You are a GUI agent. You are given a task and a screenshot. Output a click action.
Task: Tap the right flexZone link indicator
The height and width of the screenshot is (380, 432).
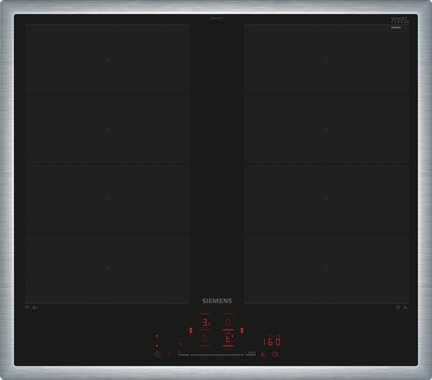tap(242, 330)
